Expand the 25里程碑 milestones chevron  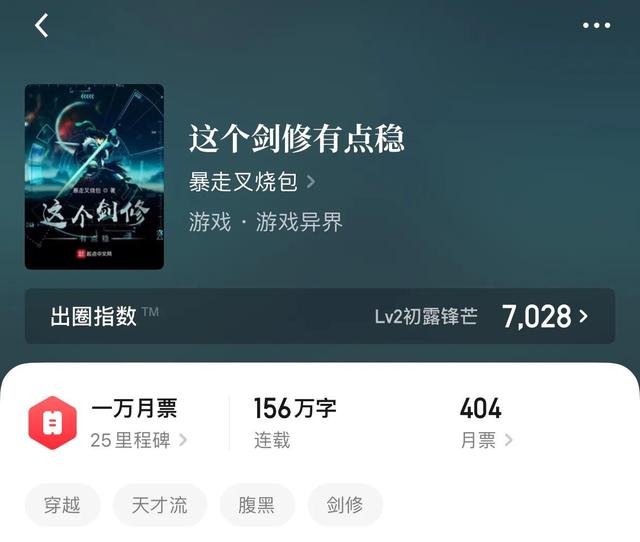click(183, 440)
